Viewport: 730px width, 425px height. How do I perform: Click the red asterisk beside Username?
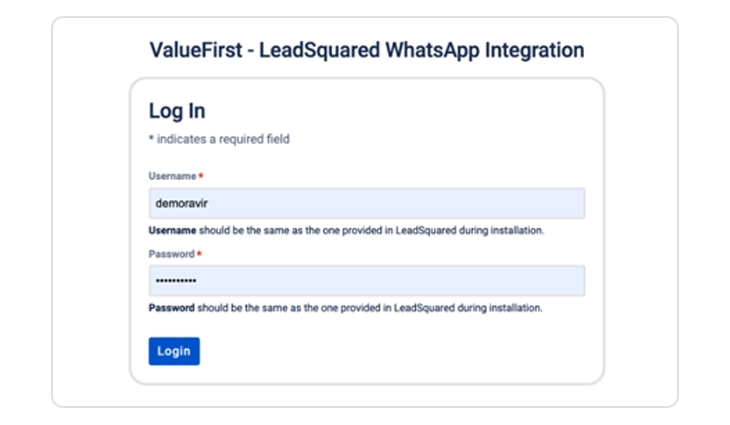point(201,176)
